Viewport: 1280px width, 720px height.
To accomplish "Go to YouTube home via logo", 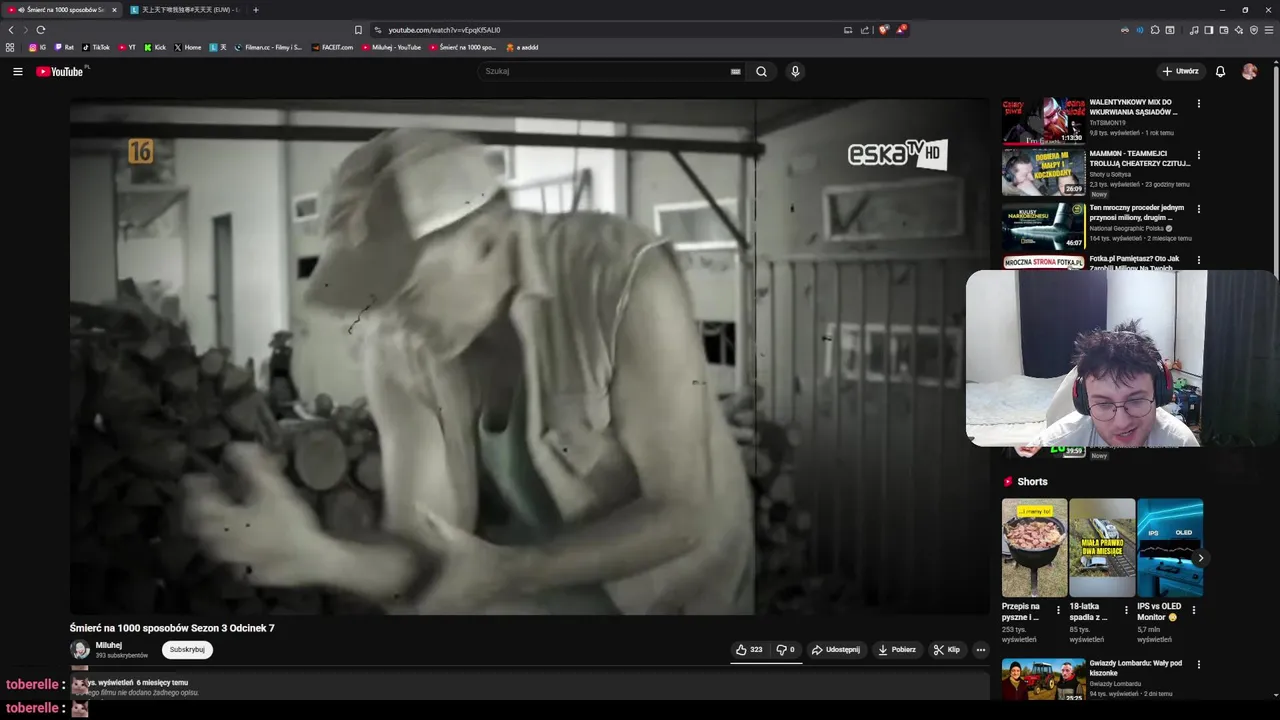I will pyautogui.click(x=61, y=71).
